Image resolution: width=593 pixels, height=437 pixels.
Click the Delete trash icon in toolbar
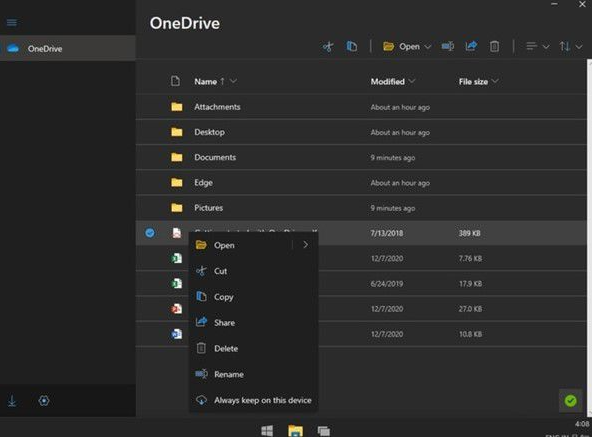coord(494,46)
